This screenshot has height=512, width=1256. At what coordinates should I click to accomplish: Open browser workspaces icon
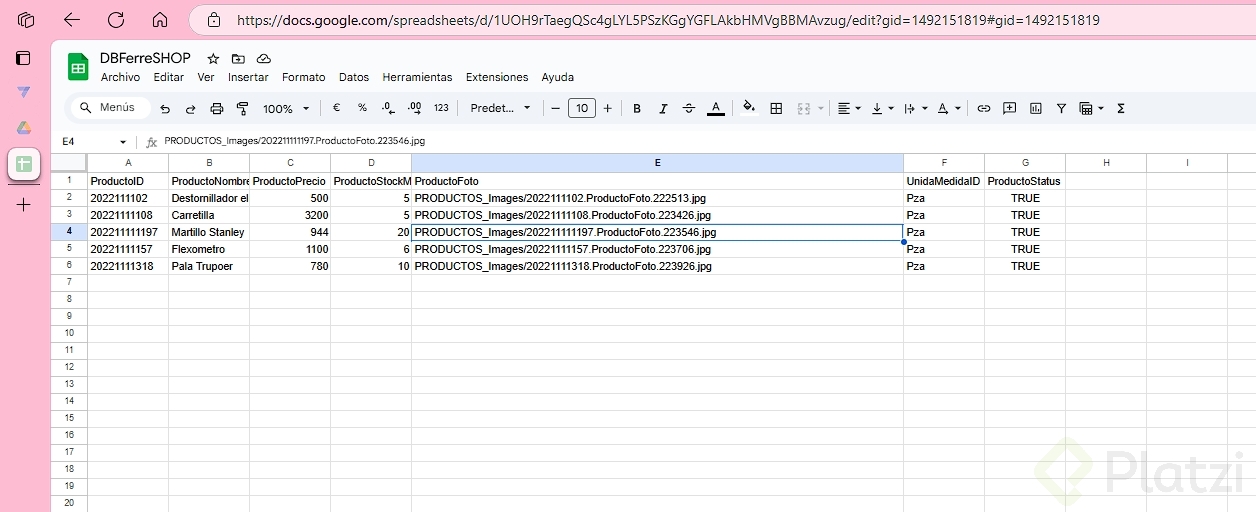(x=26, y=20)
